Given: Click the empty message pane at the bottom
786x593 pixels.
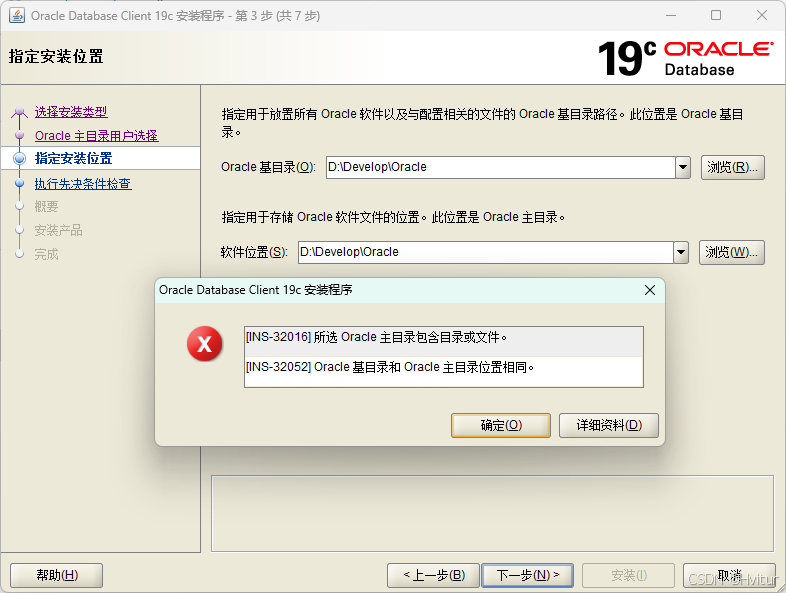Looking at the screenshot, I should [492, 513].
